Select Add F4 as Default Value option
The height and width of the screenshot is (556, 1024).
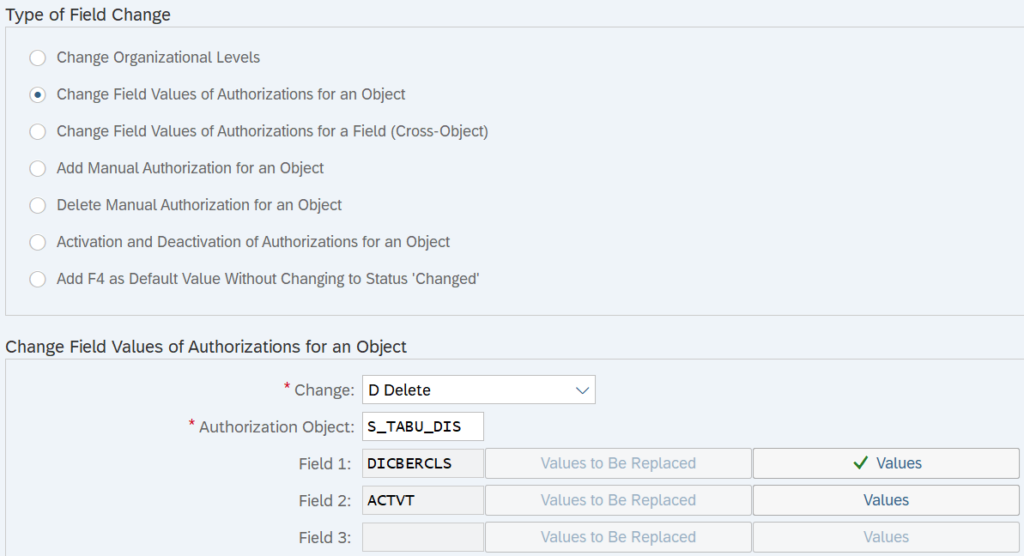click(x=38, y=279)
